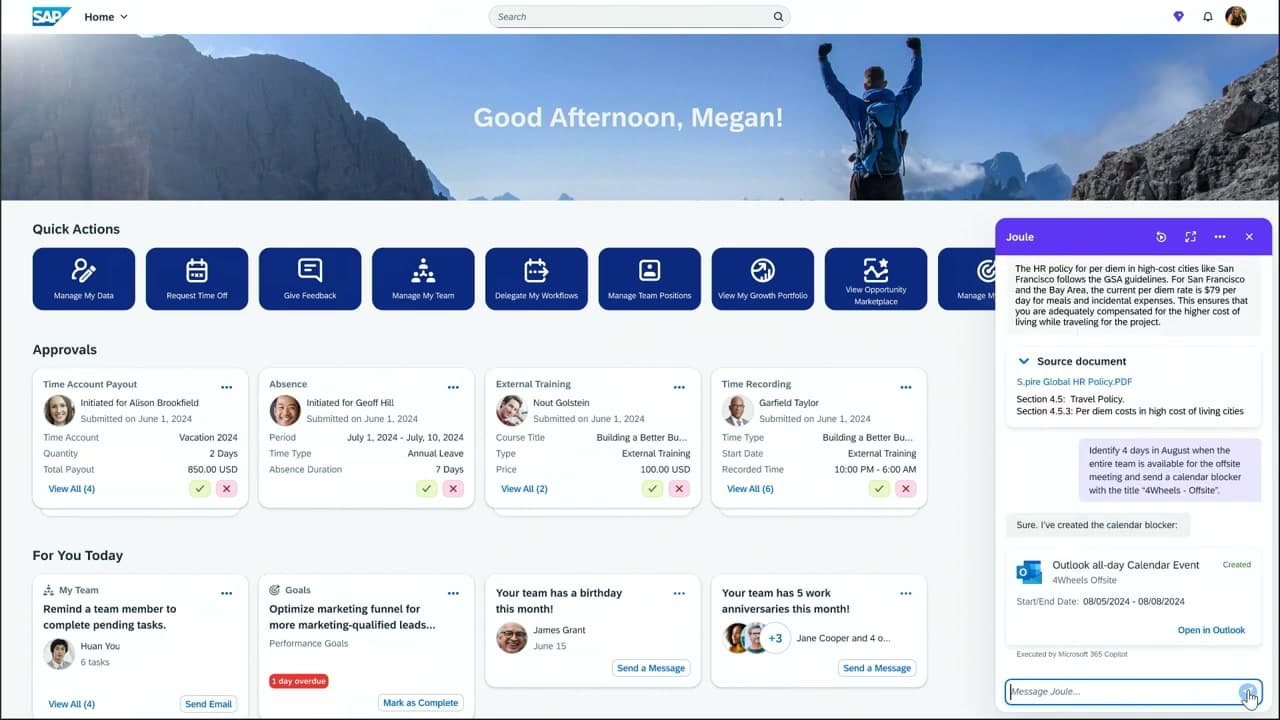1280x720 pixels.
Task: Send a Message for work anniversaries
Action: click(877, 668)
